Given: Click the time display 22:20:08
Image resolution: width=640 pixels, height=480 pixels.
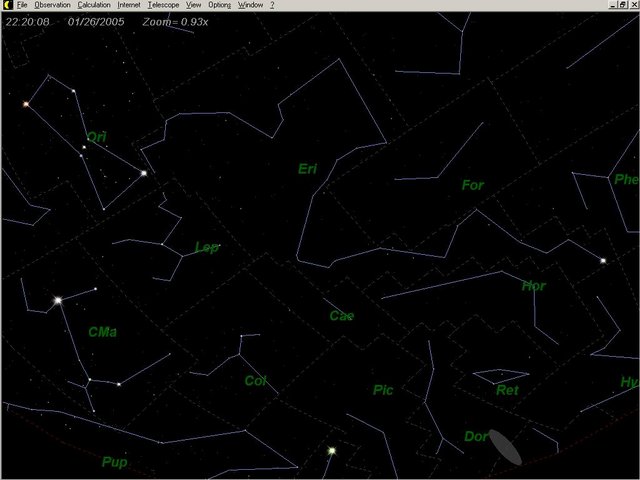Looking at the screenshot, I should [26, 20].
